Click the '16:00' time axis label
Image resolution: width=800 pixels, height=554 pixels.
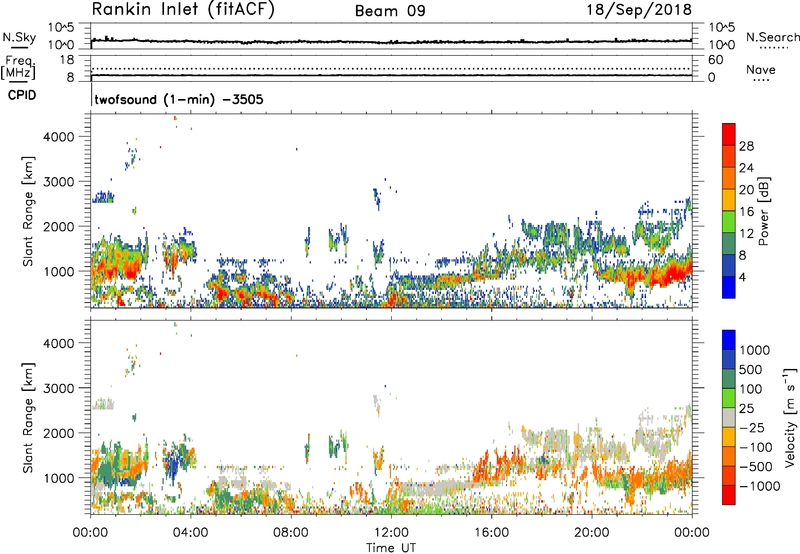[x=491, y=533]
